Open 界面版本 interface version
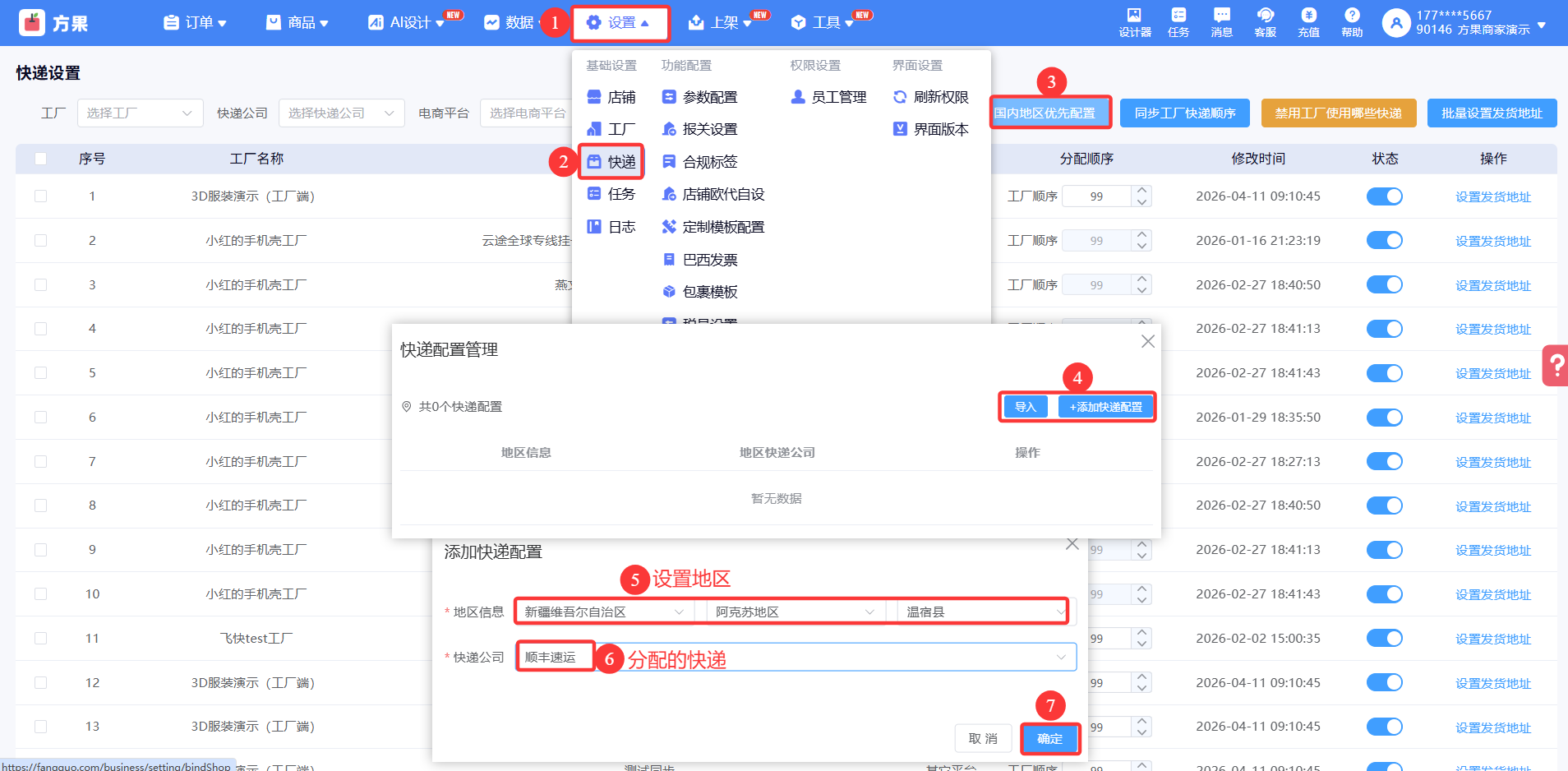Viewport: 1568px width, 771px height. (x=931, y=129)
